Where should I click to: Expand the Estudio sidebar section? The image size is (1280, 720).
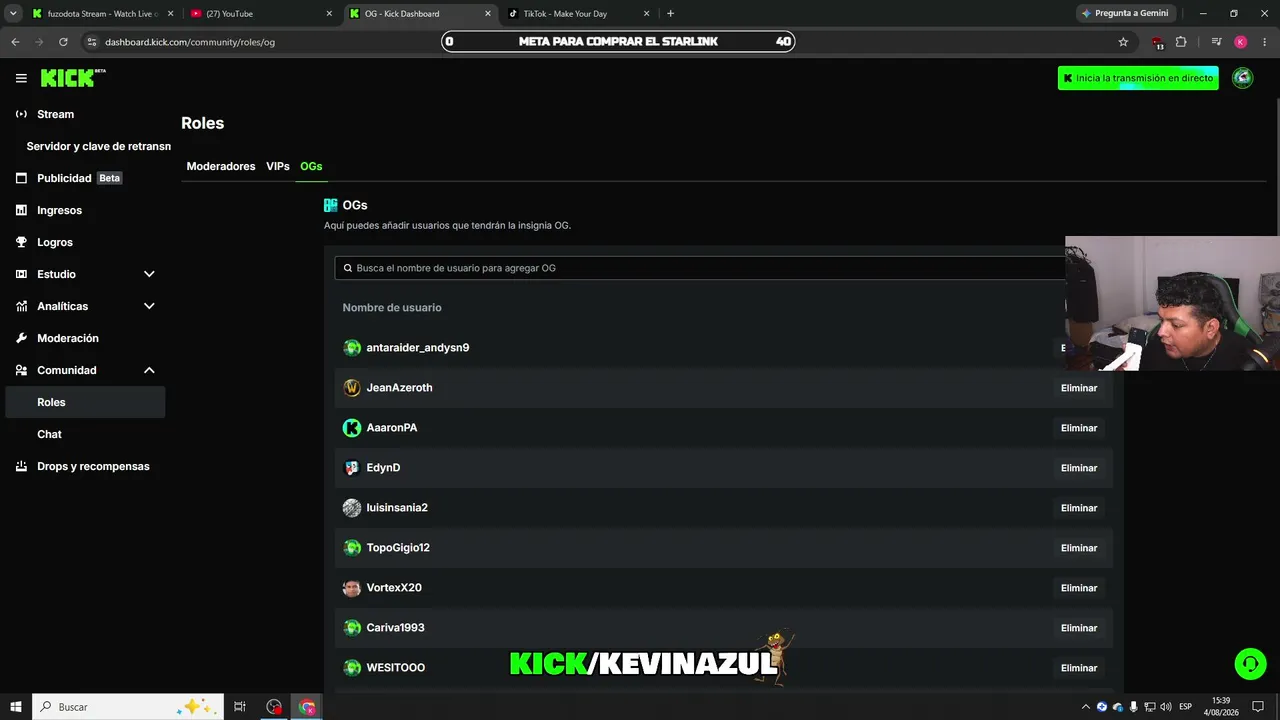pos(149,274)
